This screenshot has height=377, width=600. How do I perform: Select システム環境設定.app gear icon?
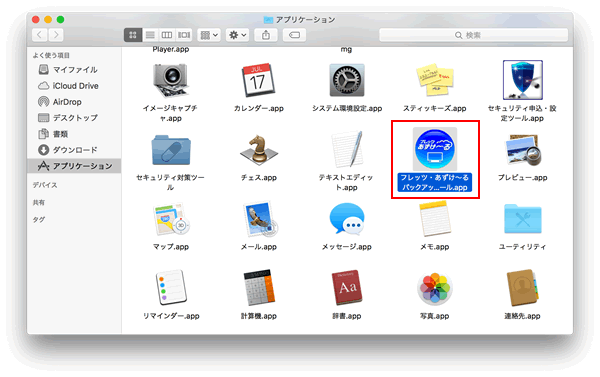point(347,80)
